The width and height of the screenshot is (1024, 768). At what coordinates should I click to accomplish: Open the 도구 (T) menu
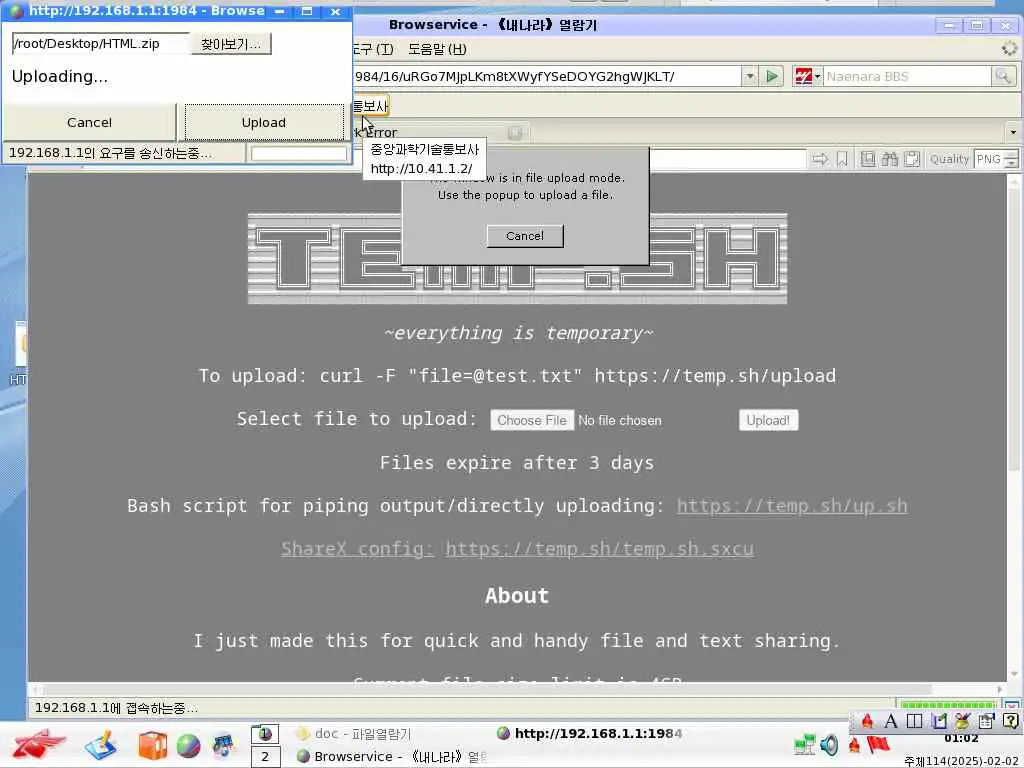372,49
